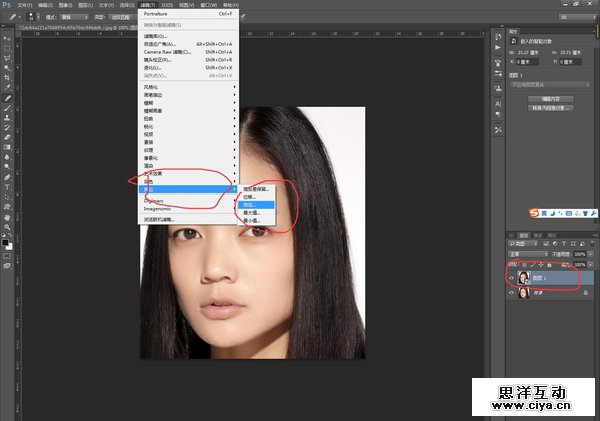The image size is (600, 421).
Task: Select the Gradient tool
Action: 7,147
